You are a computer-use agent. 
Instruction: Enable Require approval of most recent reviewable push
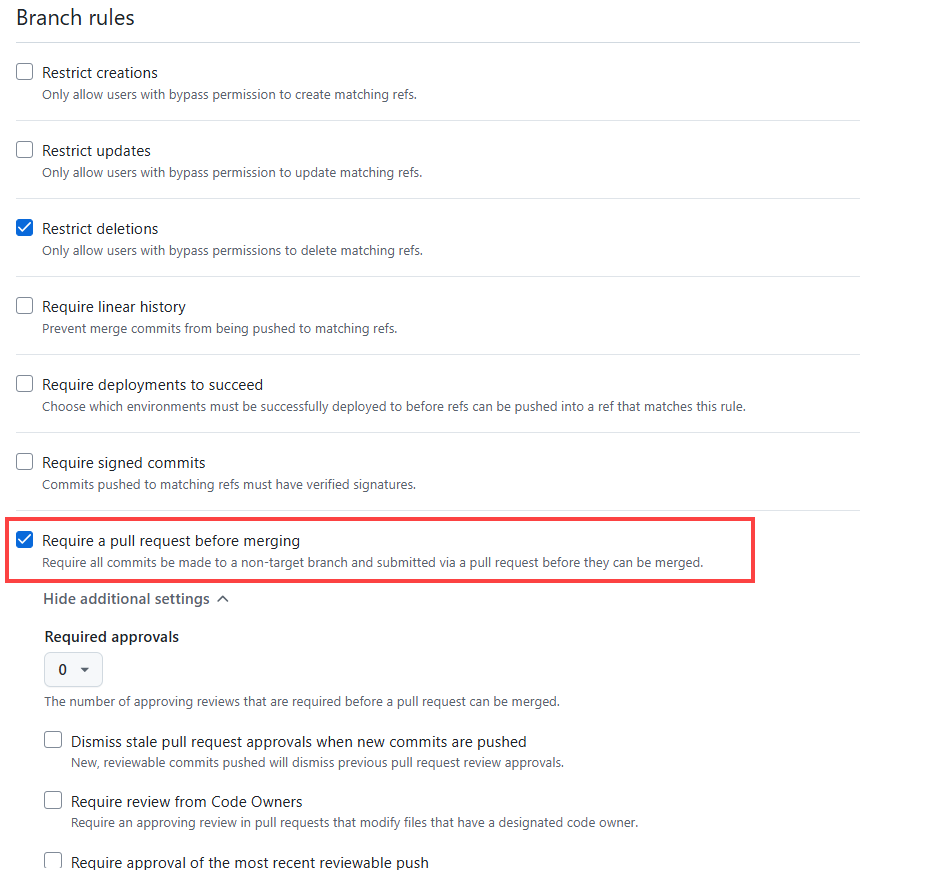click(53, 860)
